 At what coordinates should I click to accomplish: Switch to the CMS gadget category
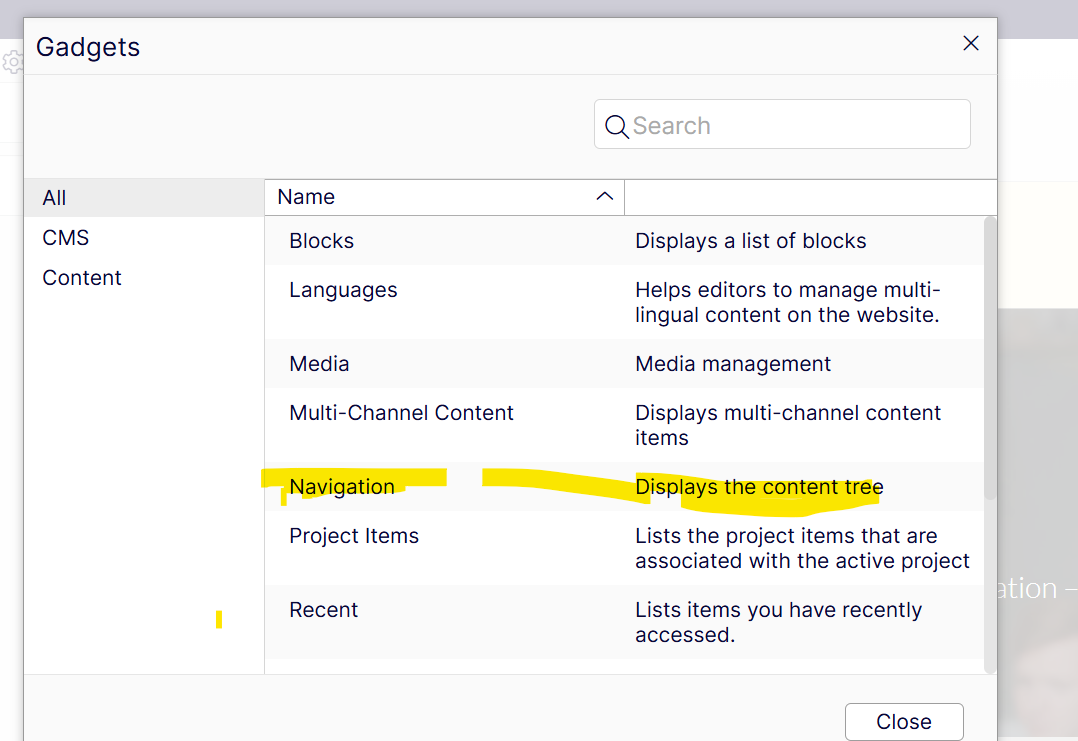[x=66, y=238]
